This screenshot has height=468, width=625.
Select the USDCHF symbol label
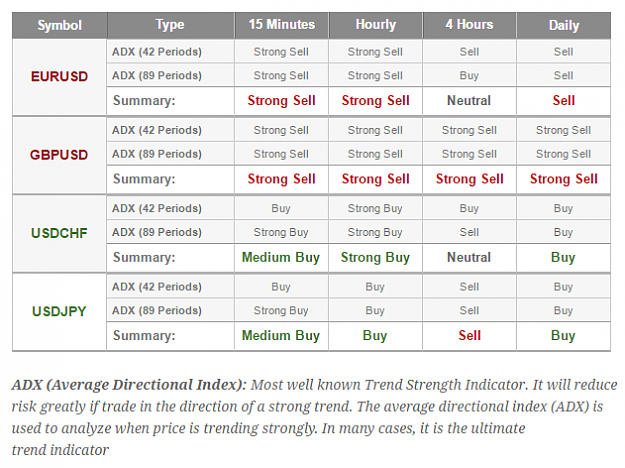coord(59,233)
